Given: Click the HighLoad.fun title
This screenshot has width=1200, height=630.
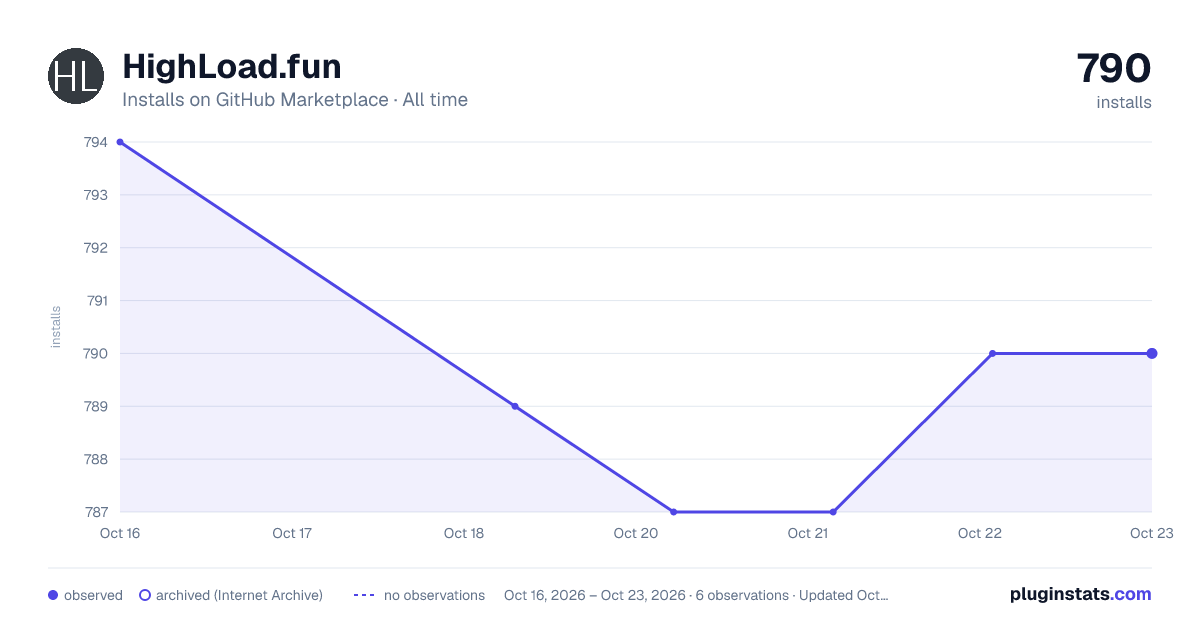Looking at the screenshot, I should click(231, 67).
